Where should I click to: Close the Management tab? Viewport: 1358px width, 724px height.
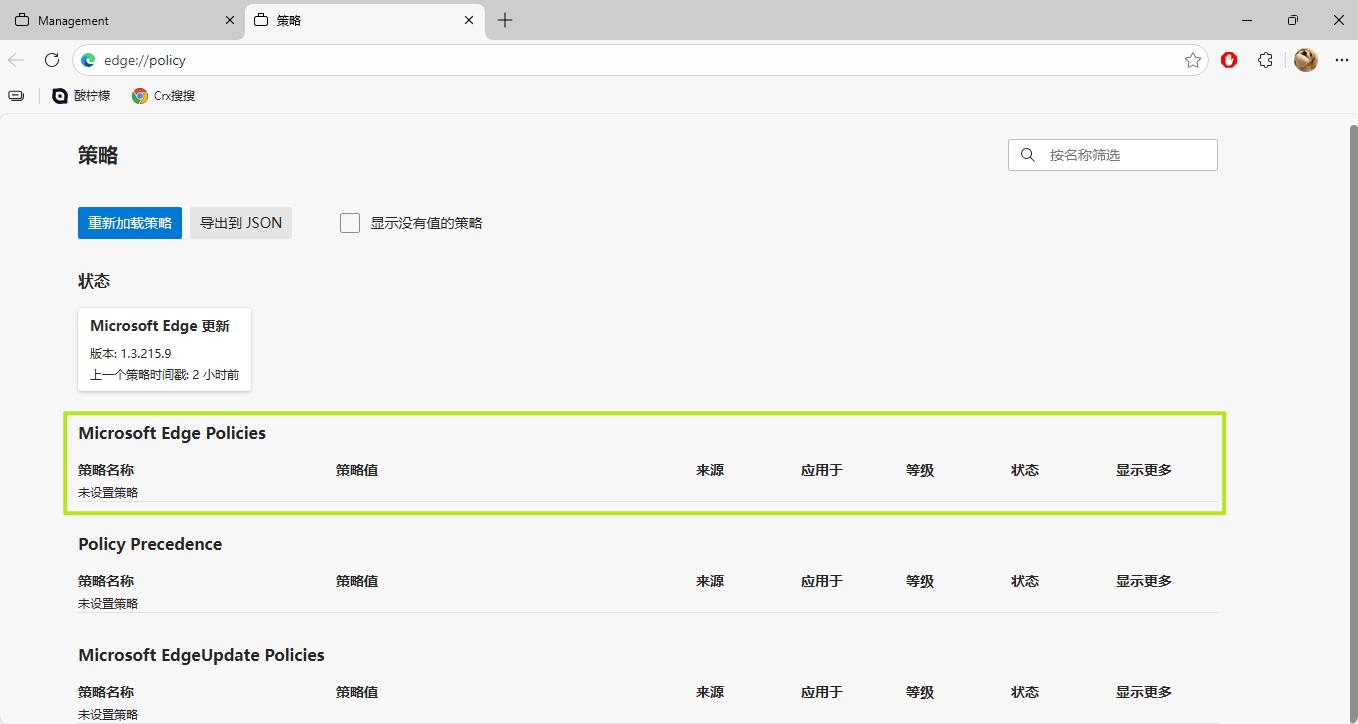(229, 20)
